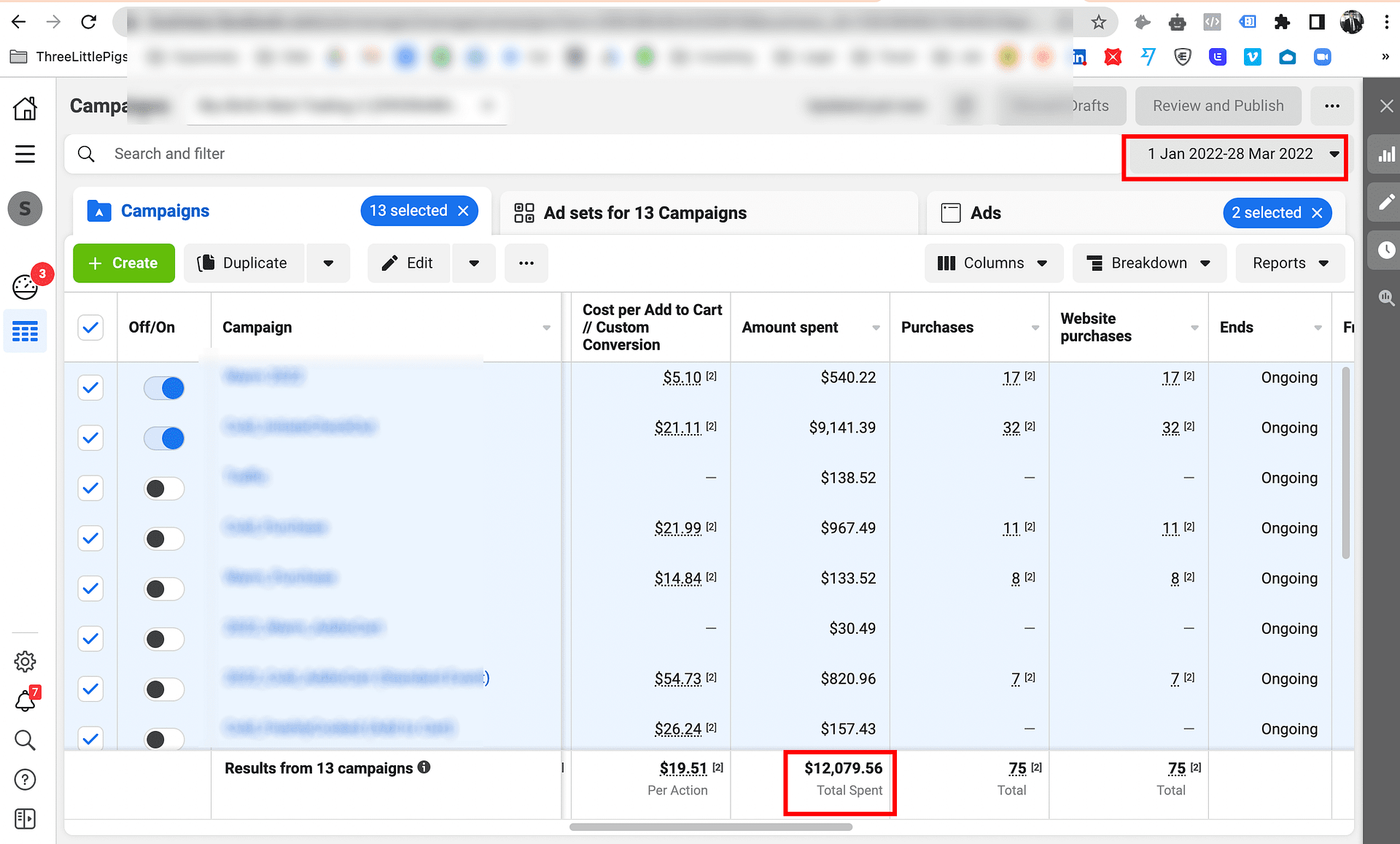Click the Review and Publish button
This screenshot has height=844, width=1400.
pyautogui.click(x=1218, y=106)
